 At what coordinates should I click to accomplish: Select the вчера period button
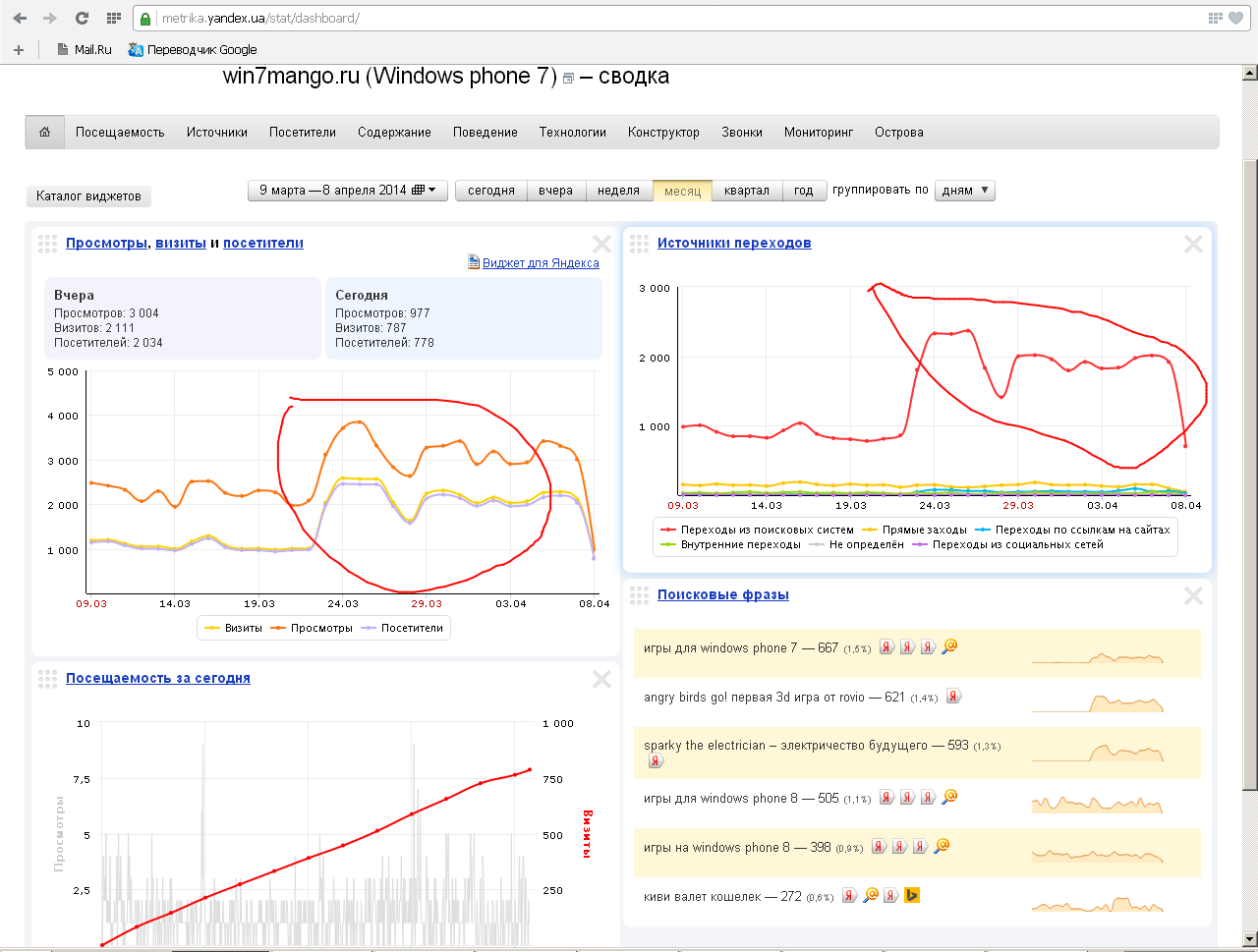point(556,191)
